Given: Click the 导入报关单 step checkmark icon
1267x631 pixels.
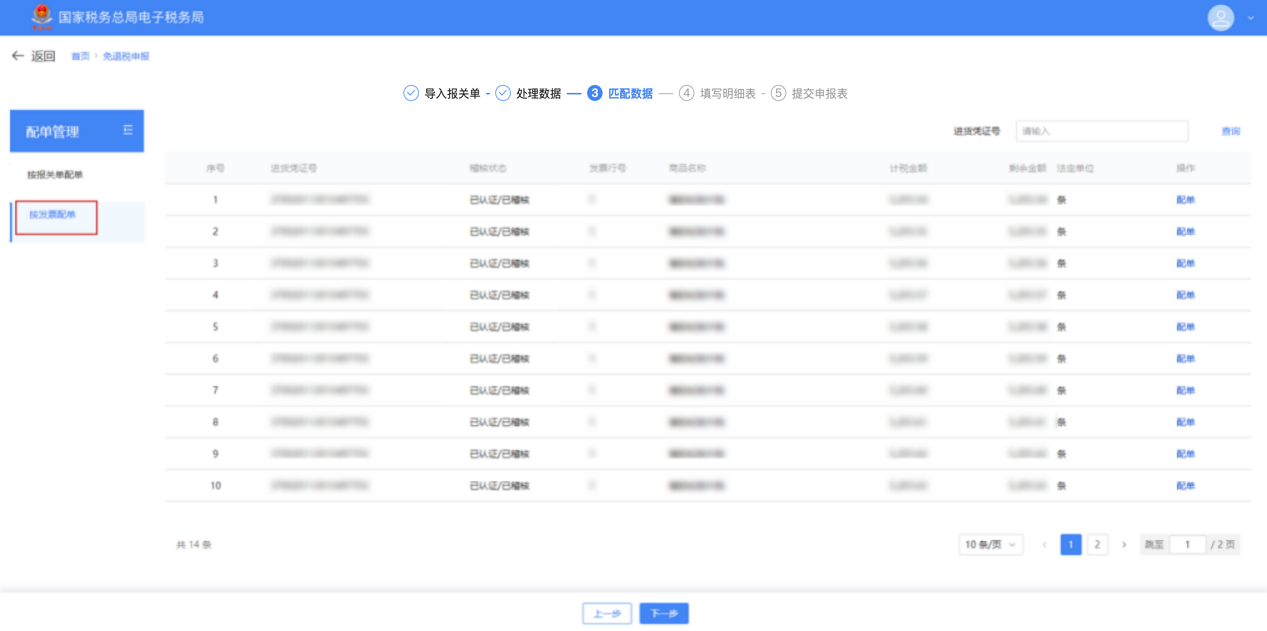Looking at the screenshot, I should point(410,93).
